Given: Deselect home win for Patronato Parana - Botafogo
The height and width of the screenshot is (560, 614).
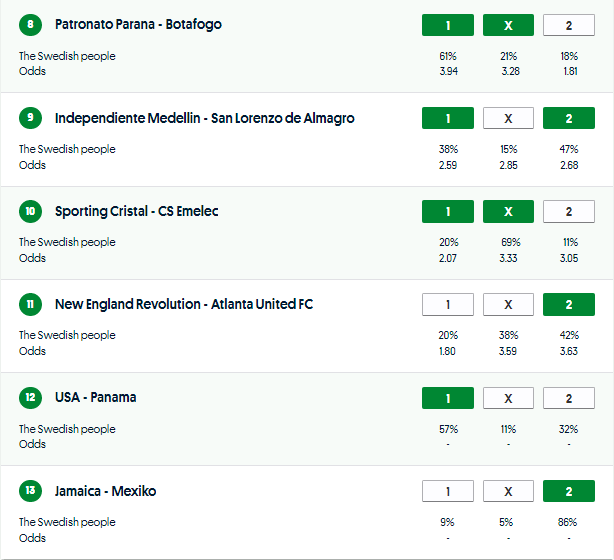Looking at the screenshot, I should pos(448,25).
